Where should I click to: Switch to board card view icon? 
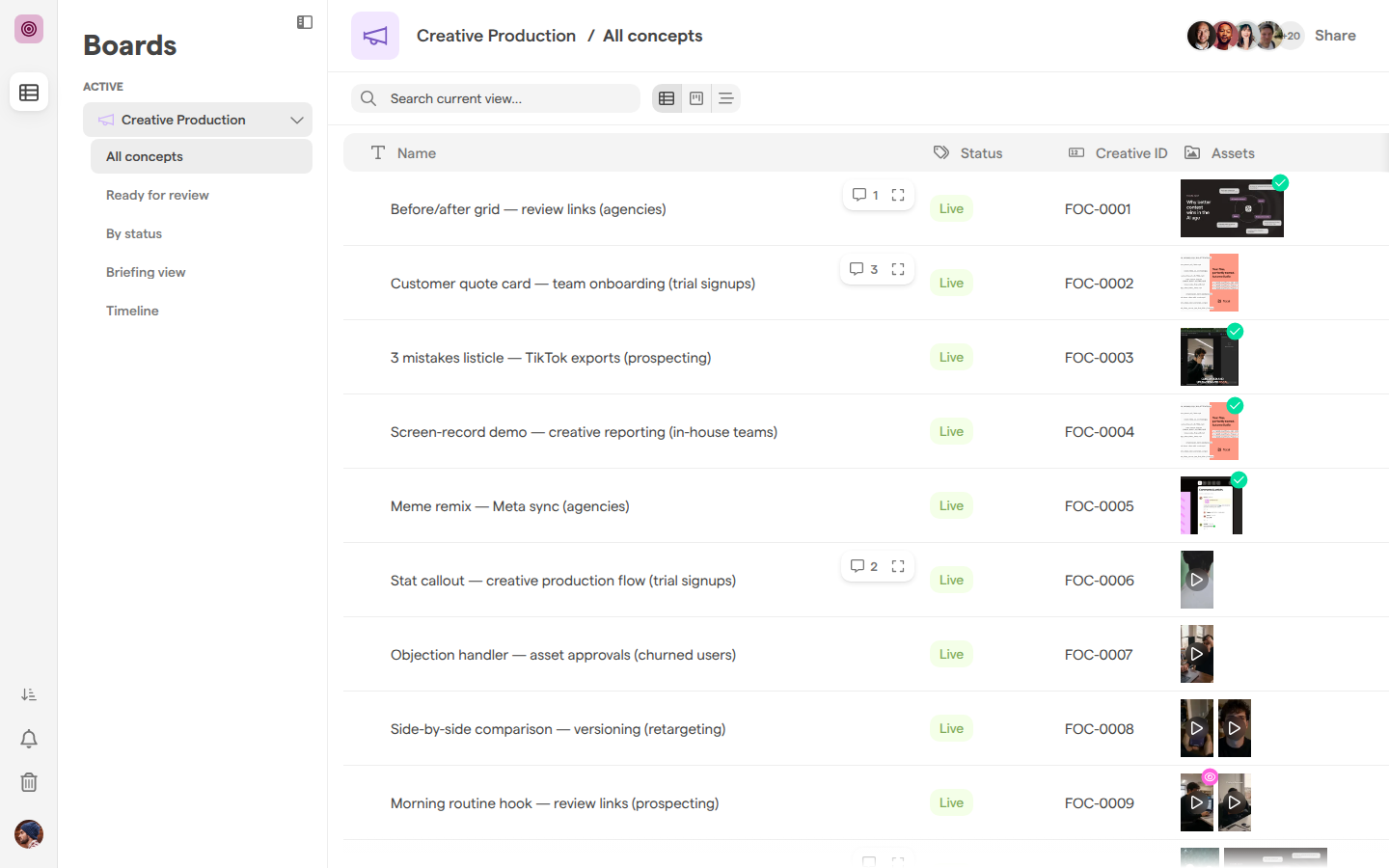coord(696,98)
